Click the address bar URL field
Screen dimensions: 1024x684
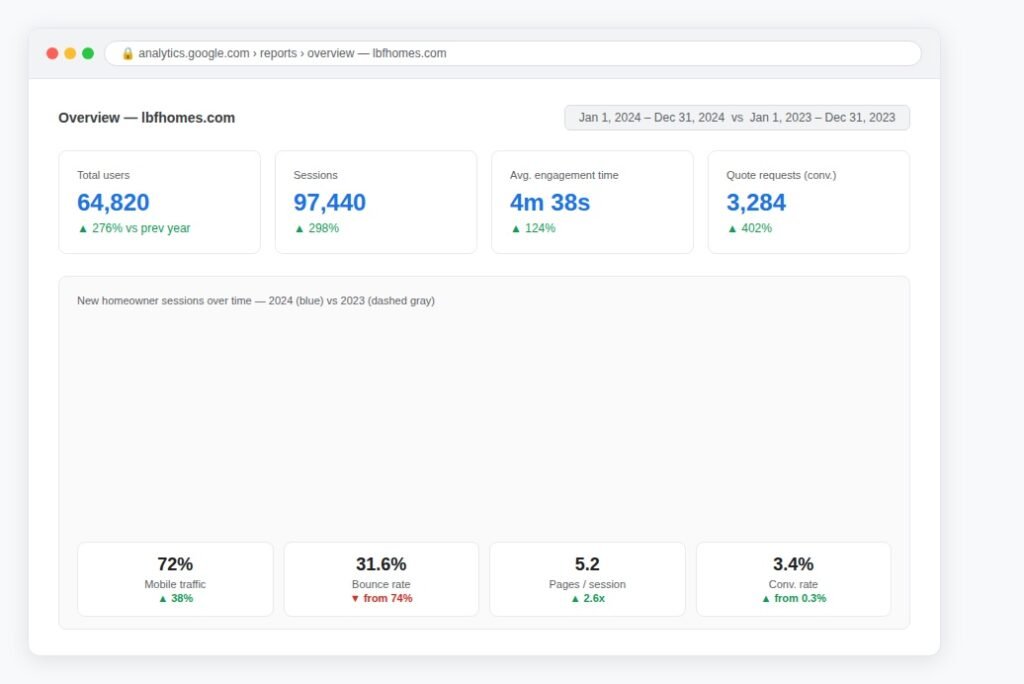tap(513, 54)
